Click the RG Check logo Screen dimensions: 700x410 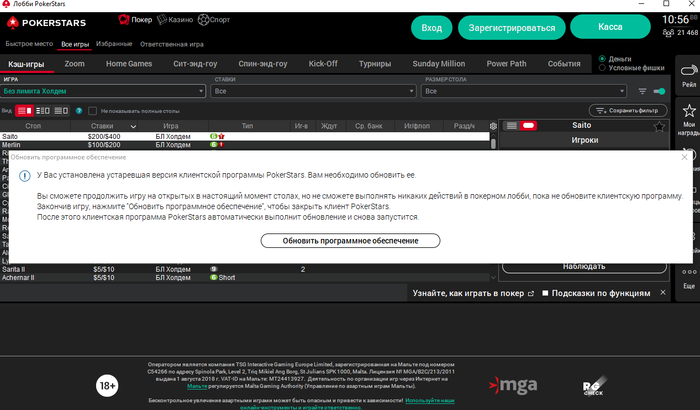tap(594, 386)
